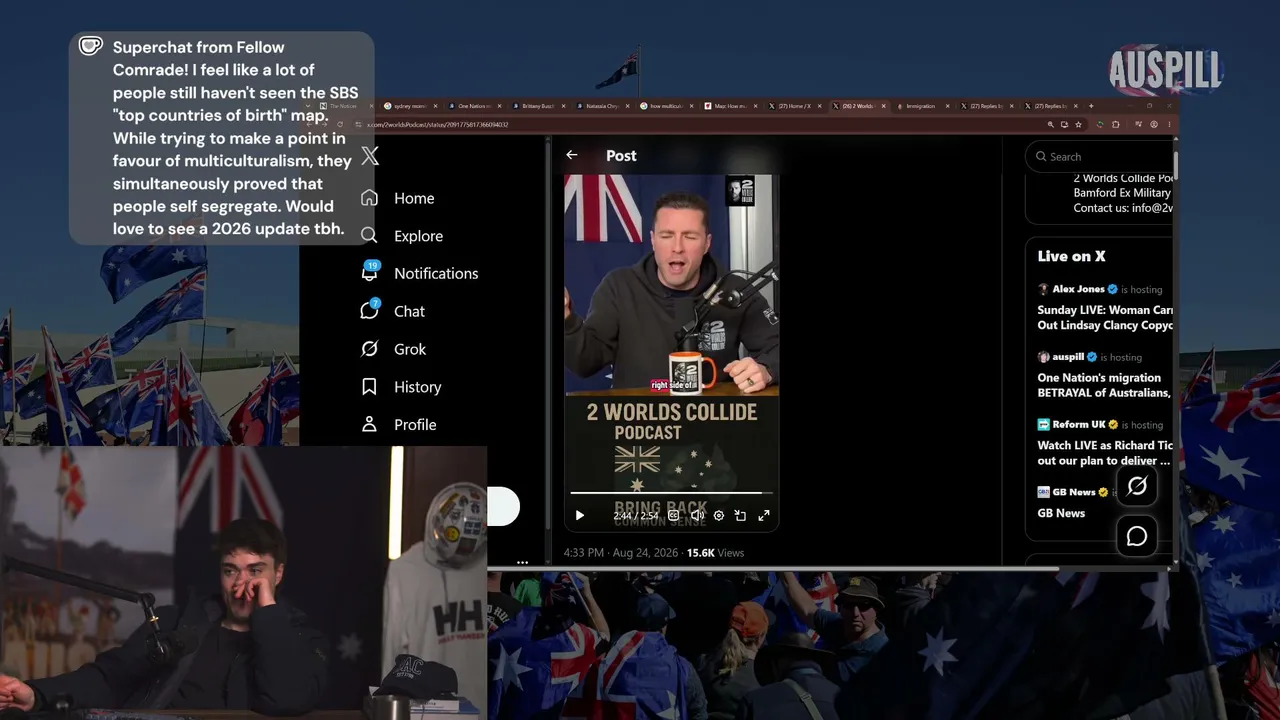Viewport: 1280px width, 720px height.
Task: Click the 2 Worlds Collide video thumbnail
Action: pyautogui.click(x=671, y=353)
